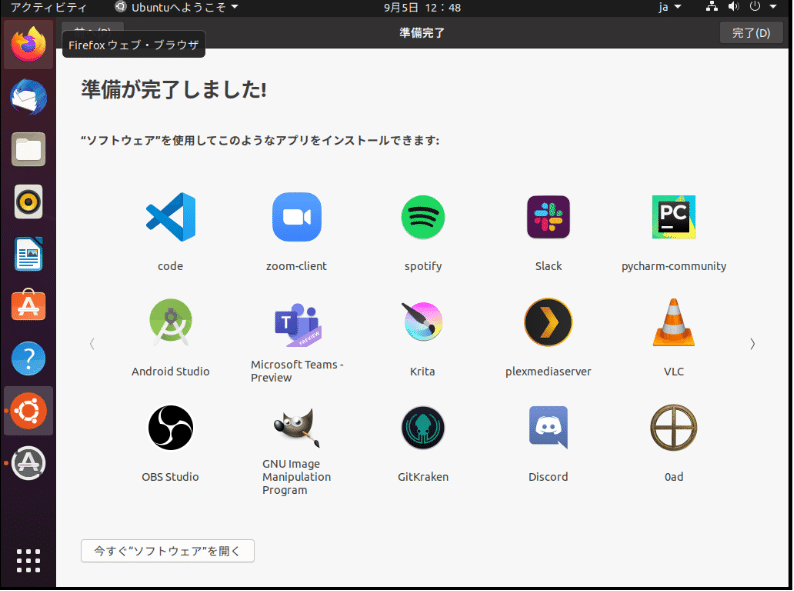Click the Discord label text

click(x=548, y=477)
